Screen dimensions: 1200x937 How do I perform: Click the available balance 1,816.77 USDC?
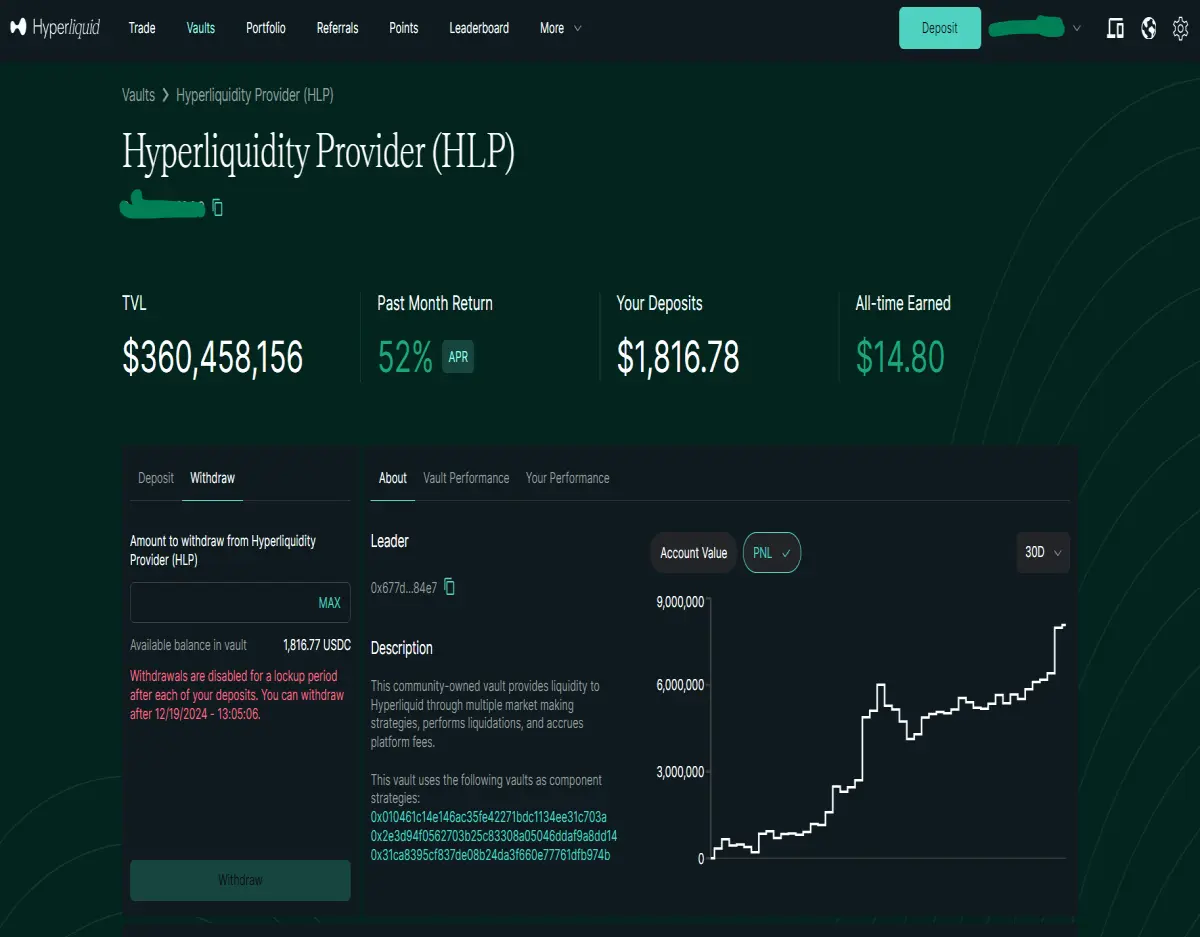317,645
